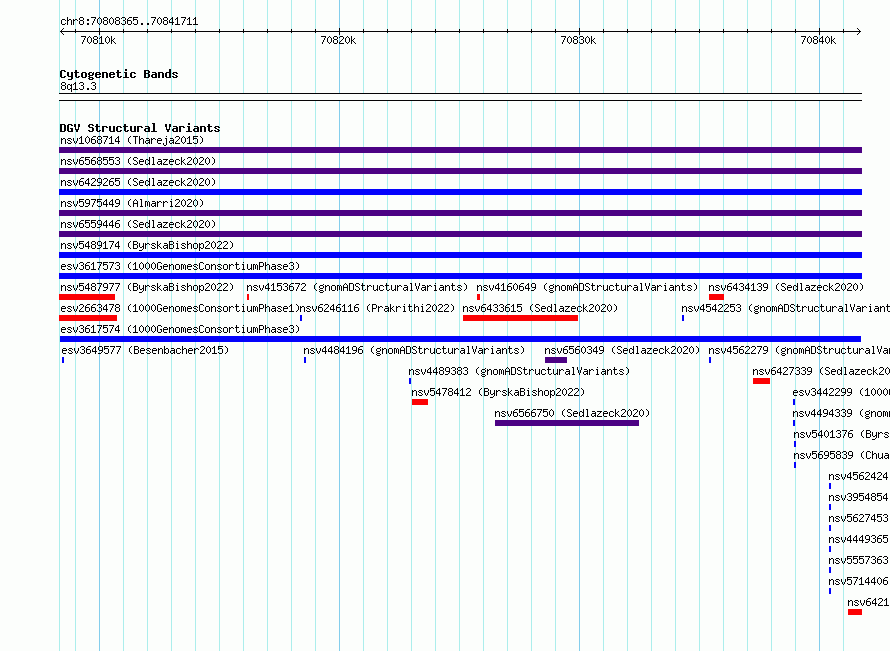
Task: Open the nsv6246116 (Prakrithi2022) label
Action: (x=377, y=308)
